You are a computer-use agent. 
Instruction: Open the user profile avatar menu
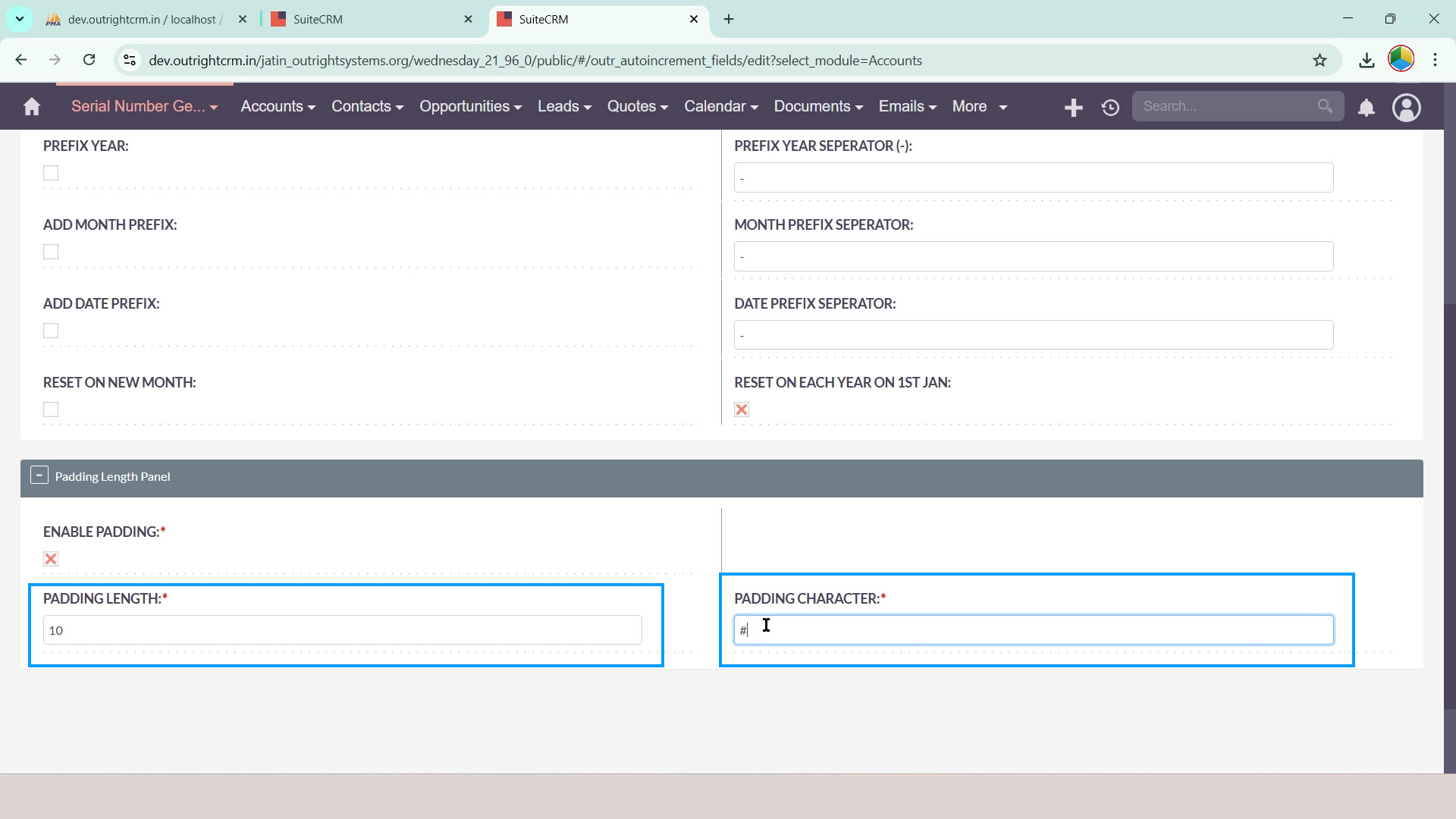point(1406,108)
